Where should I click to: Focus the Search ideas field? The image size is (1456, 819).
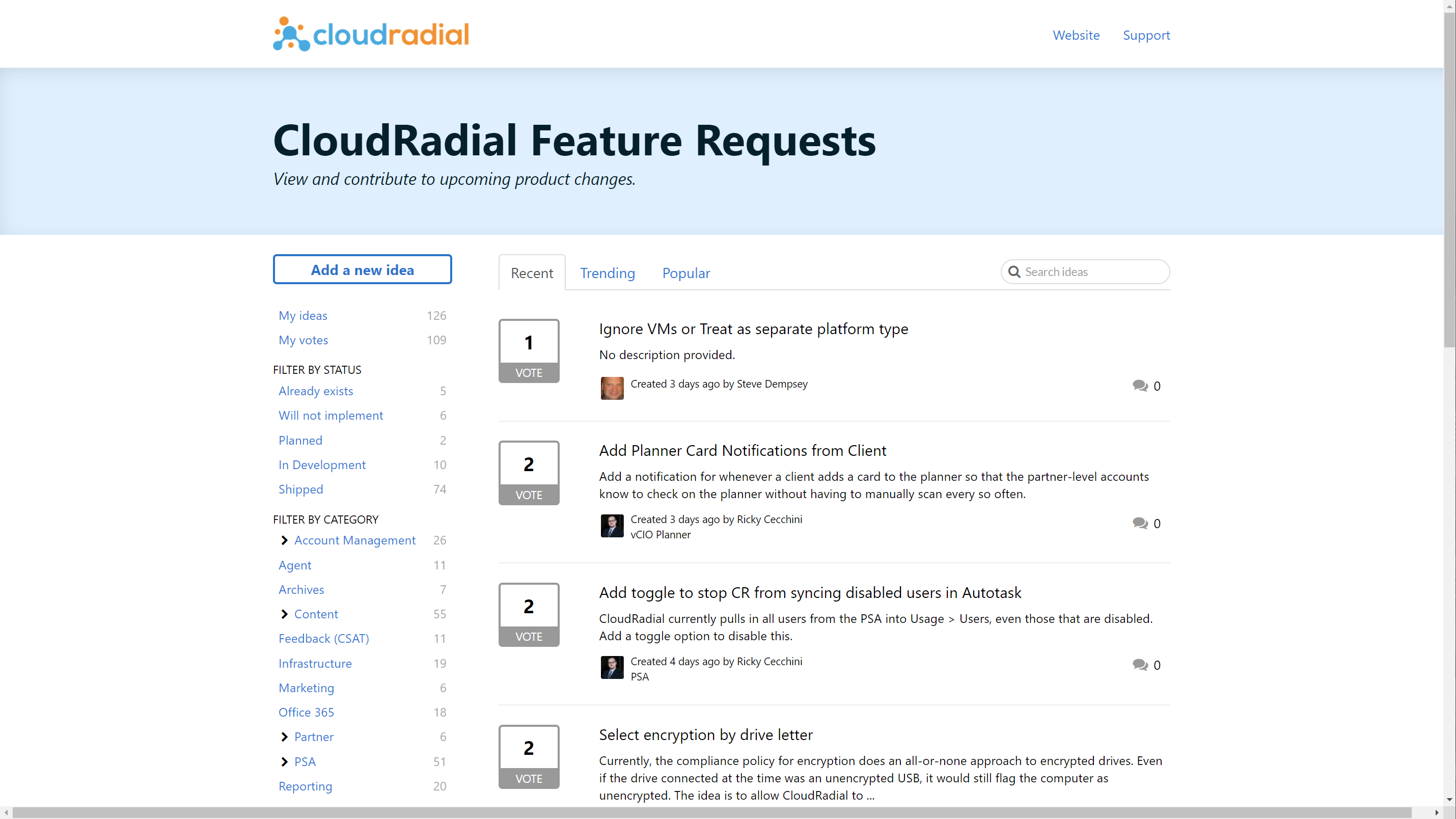[1085, 272]
